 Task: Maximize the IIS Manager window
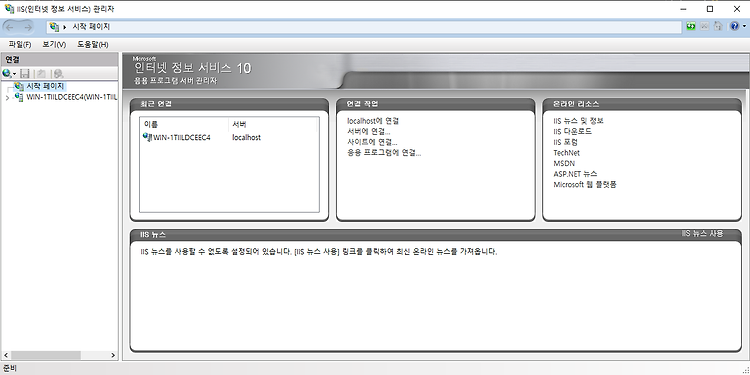pos(710,9)
